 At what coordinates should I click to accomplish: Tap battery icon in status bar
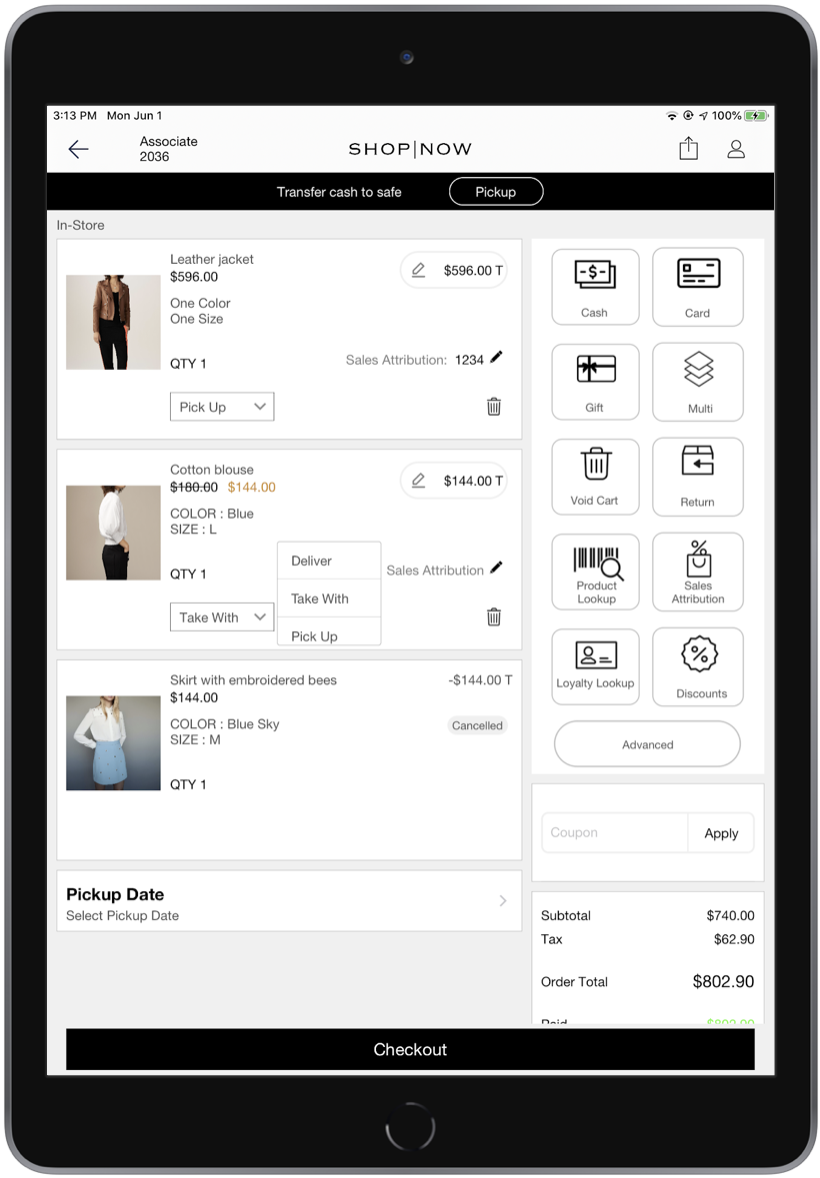click(x=755, y=116)
